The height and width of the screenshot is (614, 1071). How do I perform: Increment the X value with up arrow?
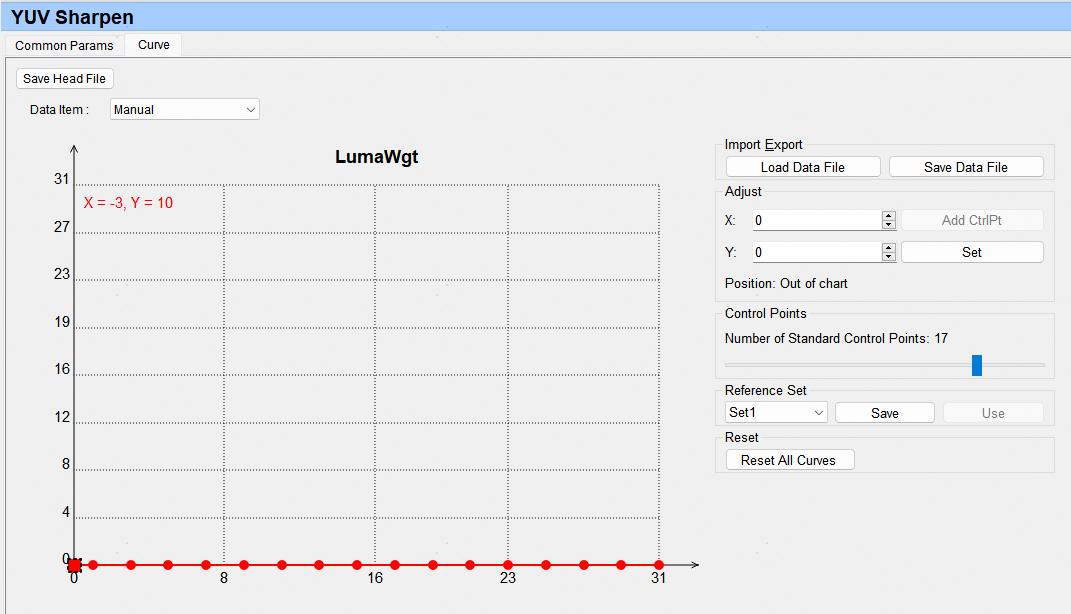coord(889,216)
